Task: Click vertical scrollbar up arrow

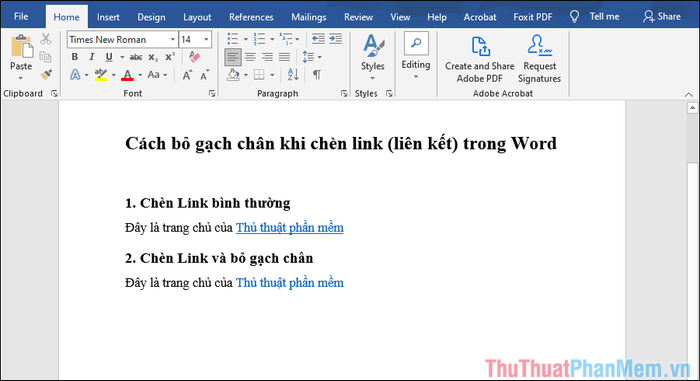Action: point(692,108)
